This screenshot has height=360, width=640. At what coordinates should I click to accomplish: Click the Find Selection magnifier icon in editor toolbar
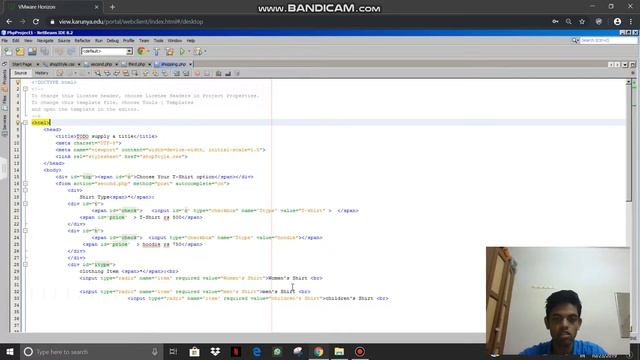click(98, 73)
